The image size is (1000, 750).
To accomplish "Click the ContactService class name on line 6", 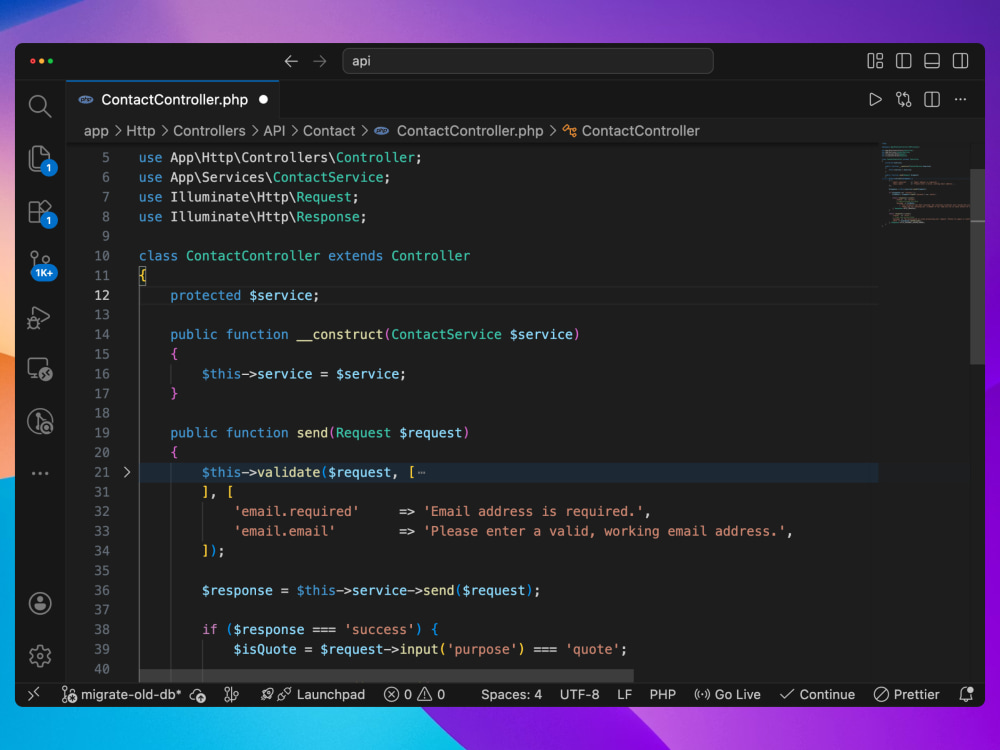I will pos(328,177).
